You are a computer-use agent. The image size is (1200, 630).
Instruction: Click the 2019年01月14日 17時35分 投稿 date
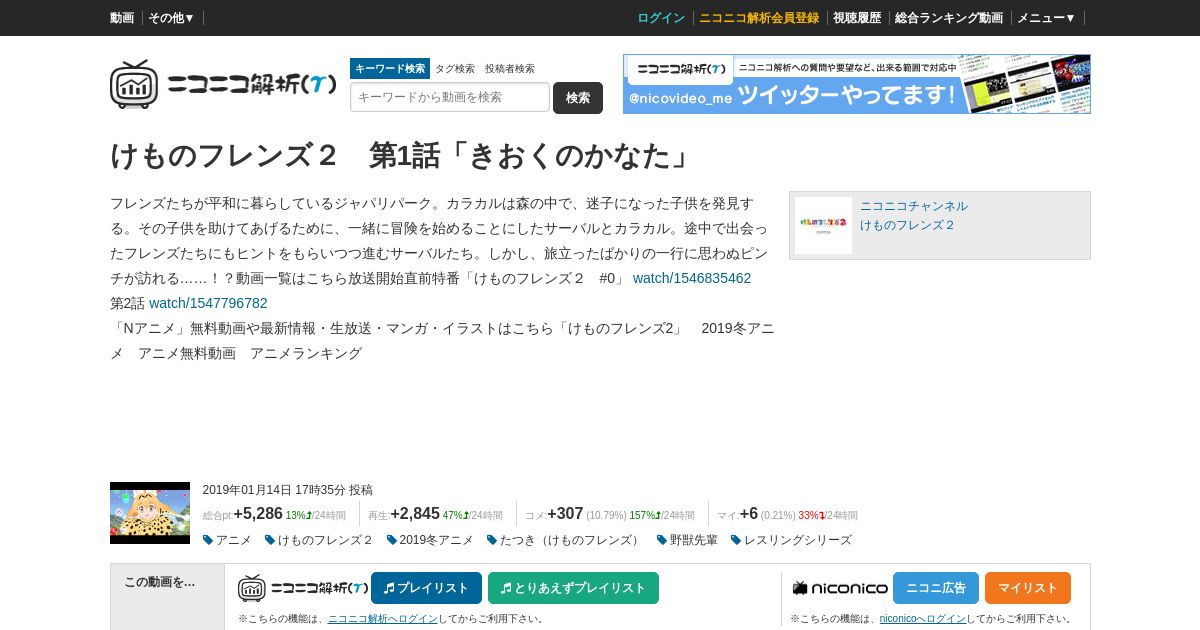pyautogui.click(x=288, y=490)
